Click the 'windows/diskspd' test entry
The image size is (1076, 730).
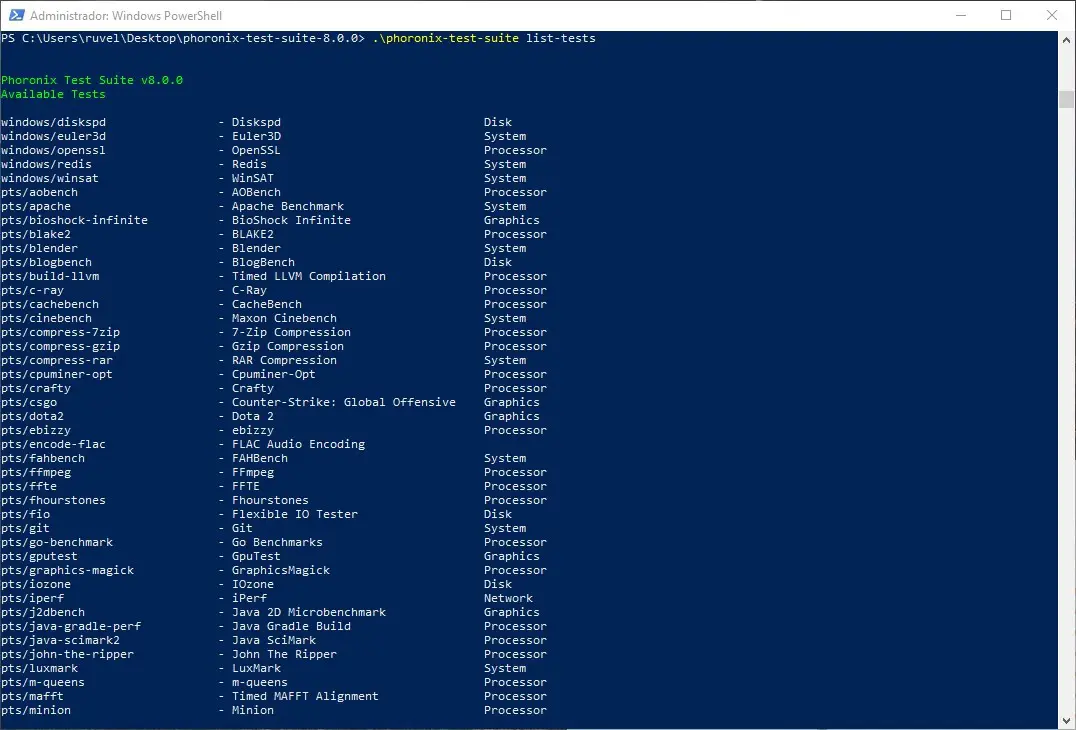point(53,122)
